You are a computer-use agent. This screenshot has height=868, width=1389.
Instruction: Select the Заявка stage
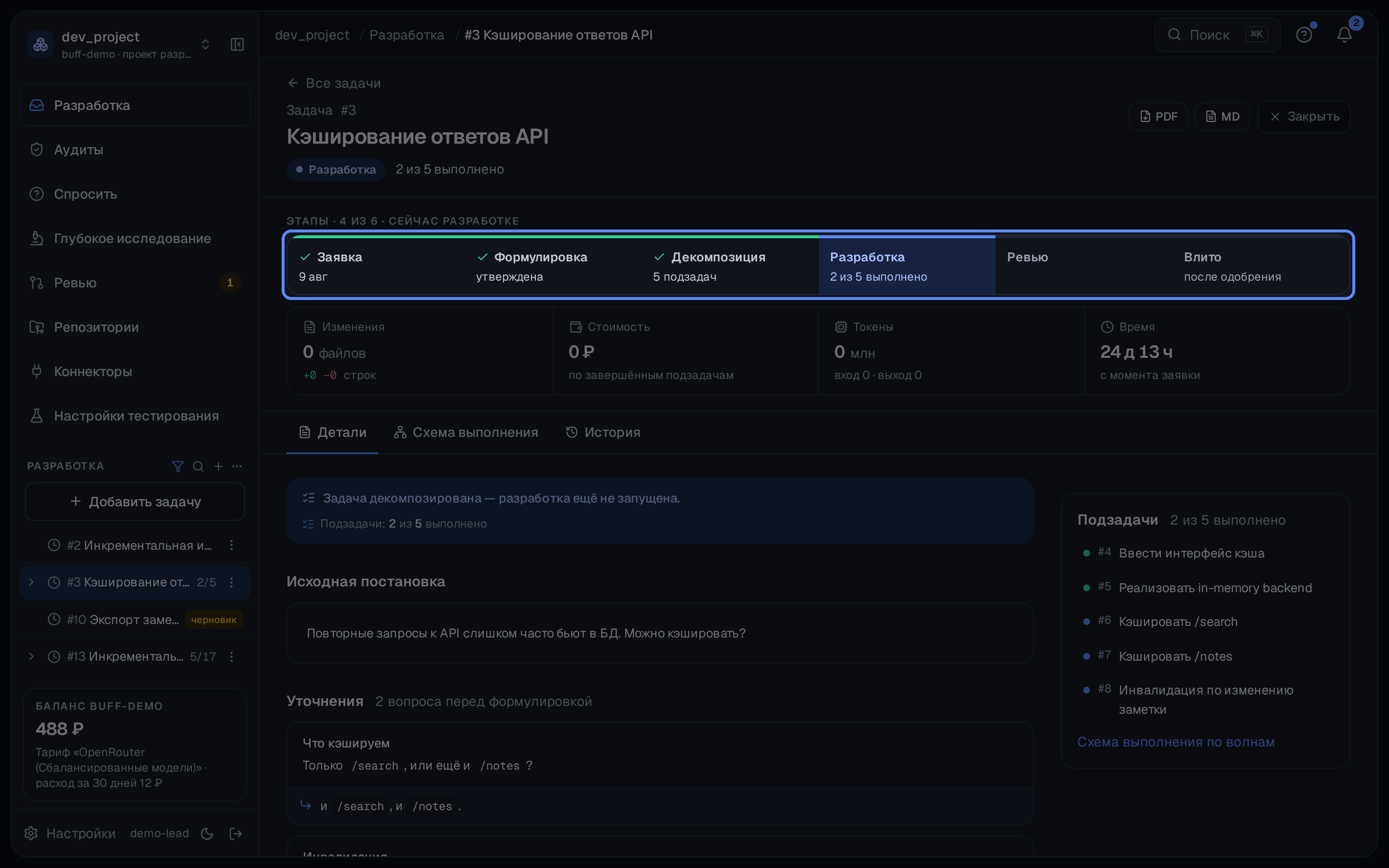click(x=375, y=266)
